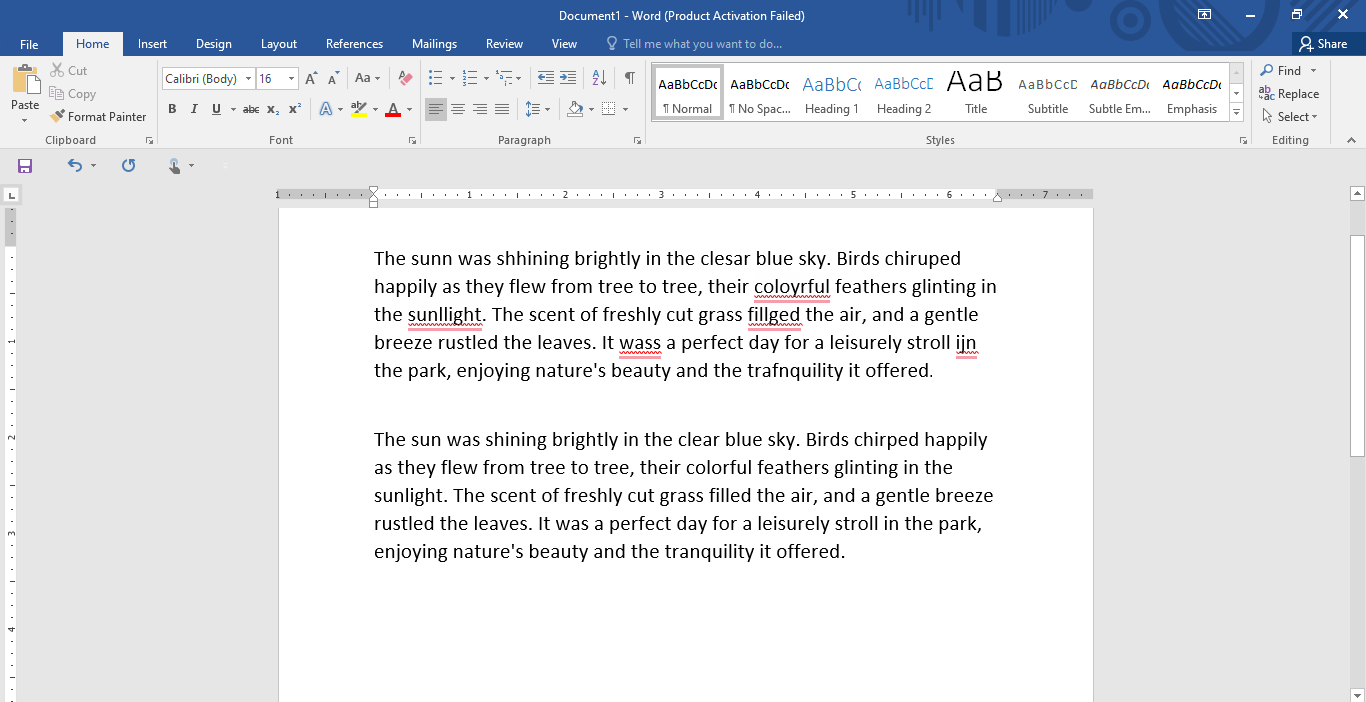This screenshot has width=1366, height=702.
Task: Open the References tab
Action: pyautogui.click(x=354, y=44)
